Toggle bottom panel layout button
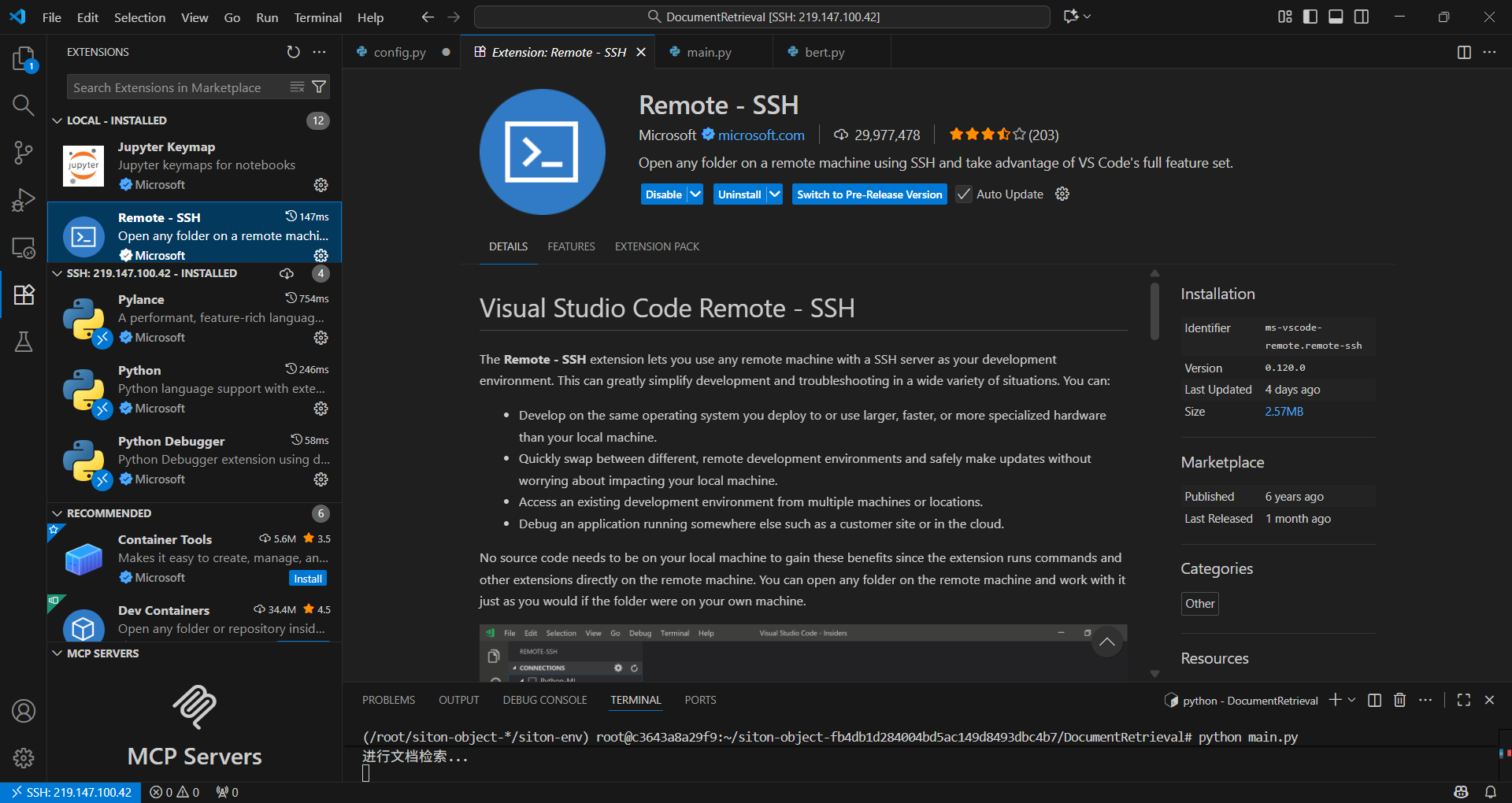This screenshot has width=1512, height=803. (x=1336, y=17)
